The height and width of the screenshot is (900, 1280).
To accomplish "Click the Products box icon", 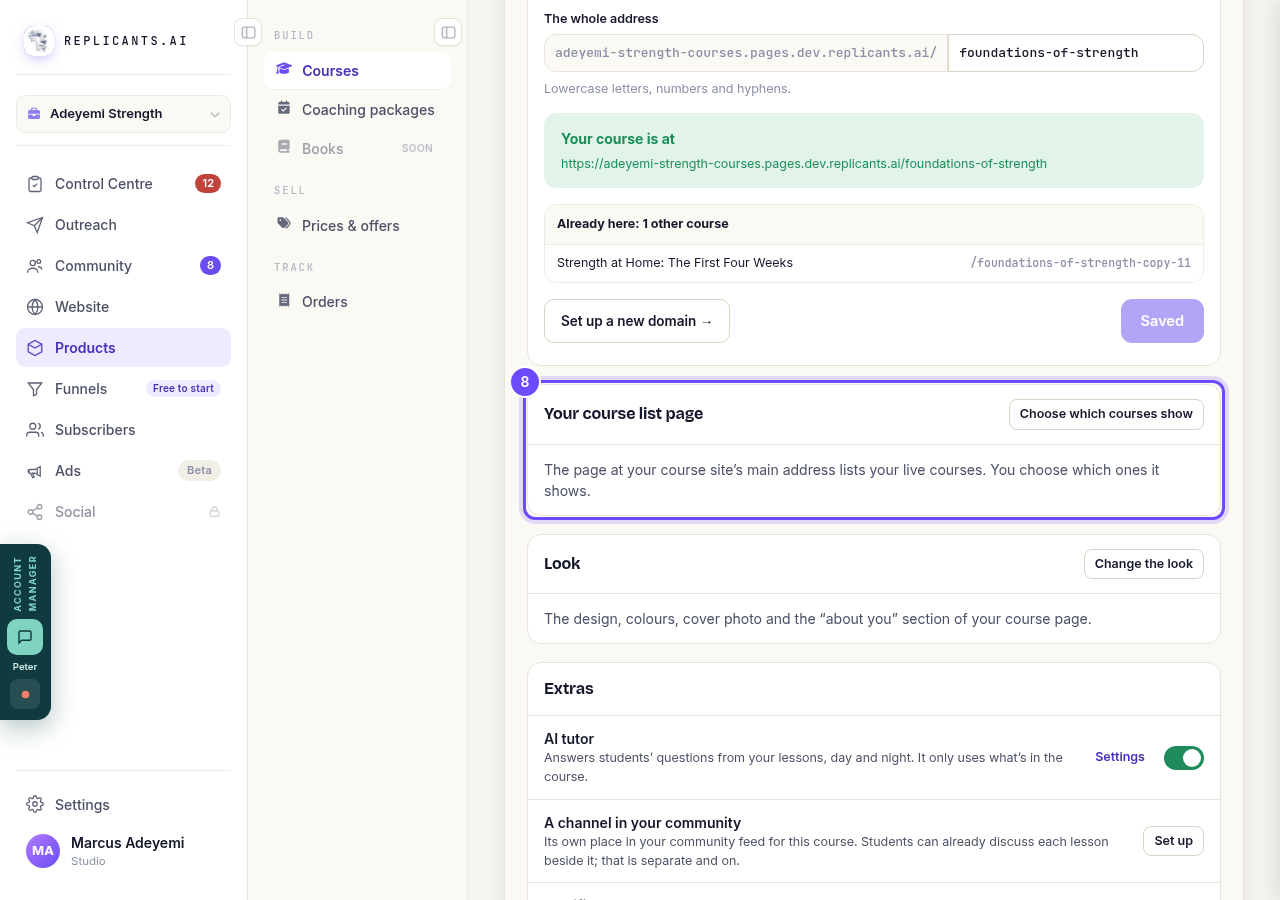I will click(x=35, y=348).
